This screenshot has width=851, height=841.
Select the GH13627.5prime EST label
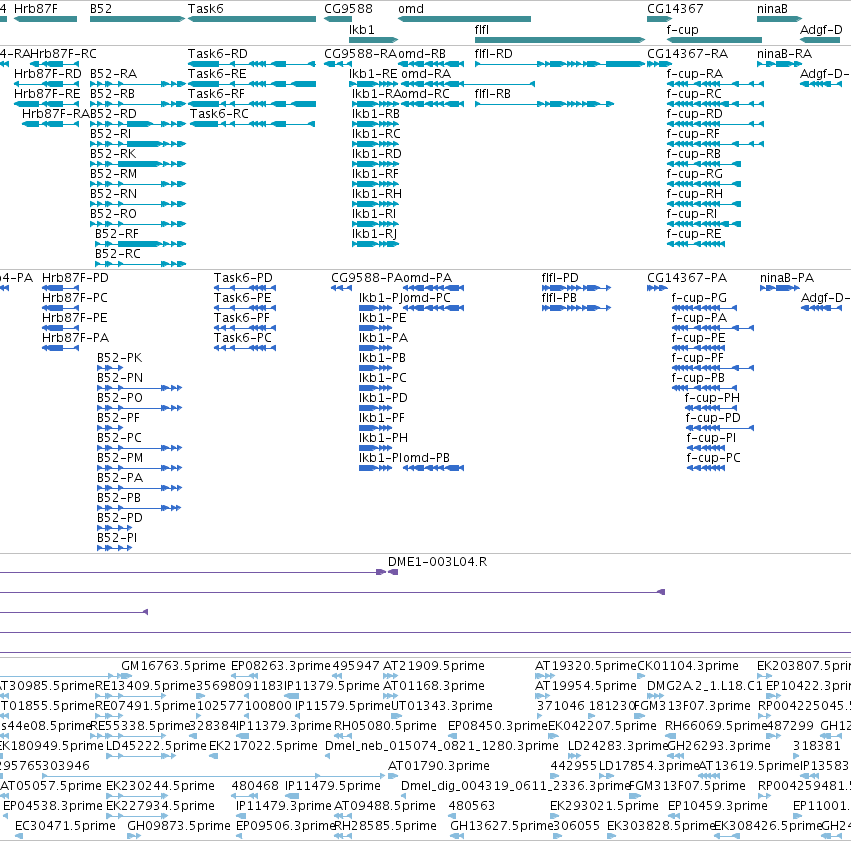502,826
